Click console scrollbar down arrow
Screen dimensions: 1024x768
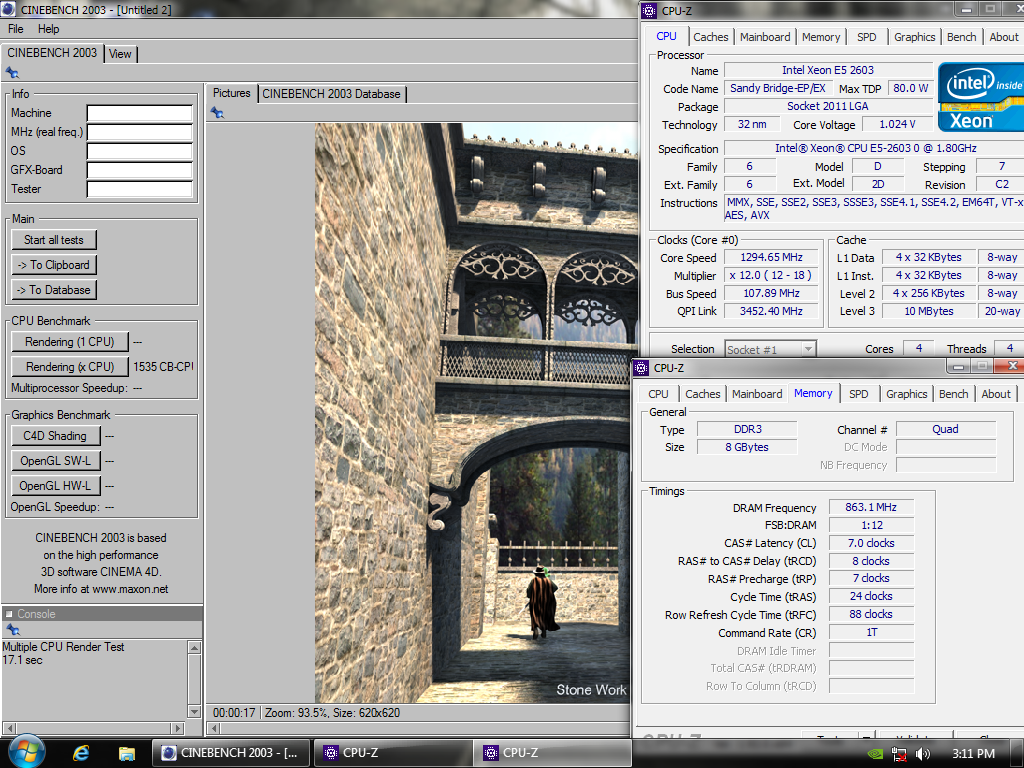coord(194,711)
